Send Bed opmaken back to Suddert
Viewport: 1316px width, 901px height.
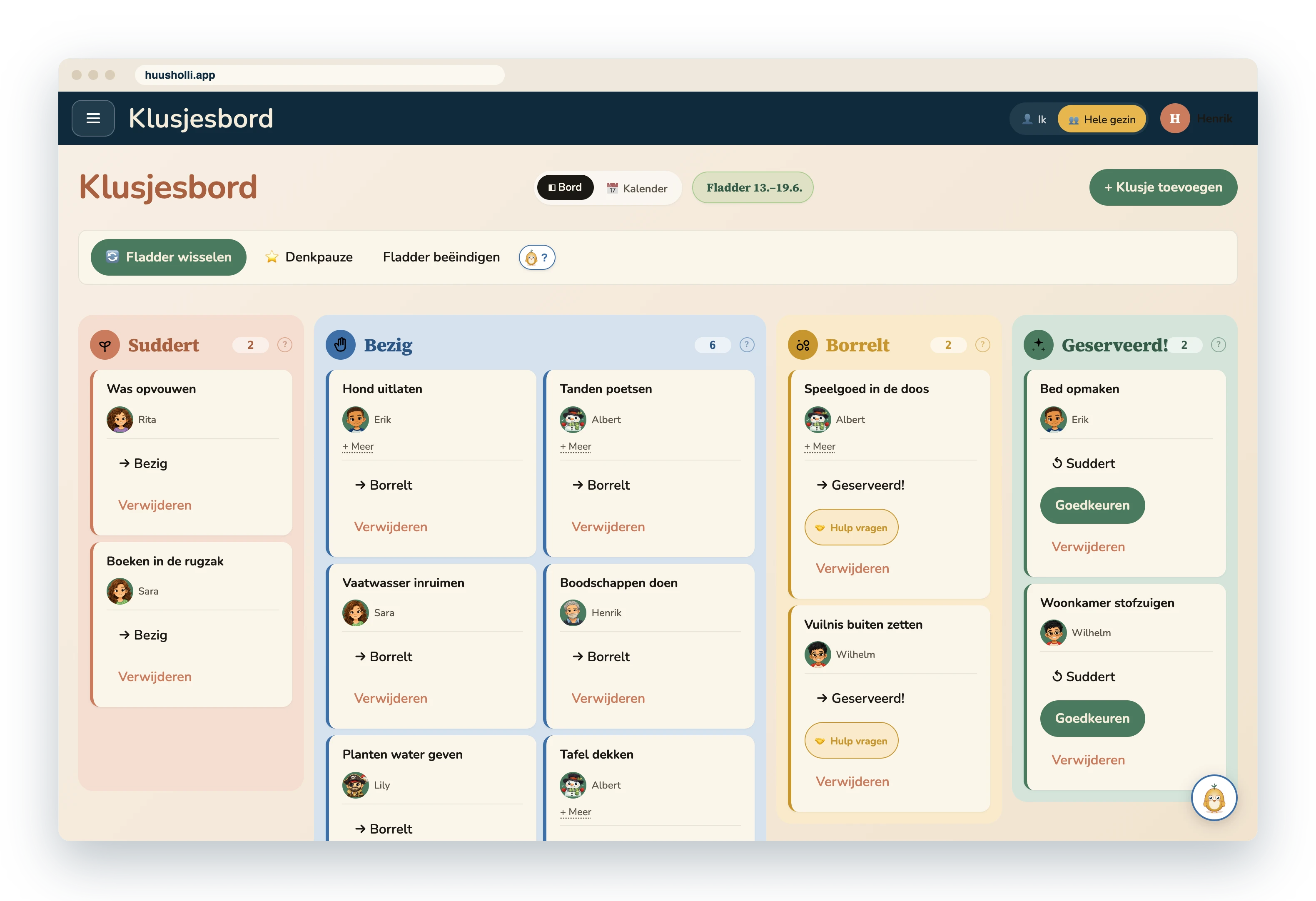click(x=1083, y=463)
